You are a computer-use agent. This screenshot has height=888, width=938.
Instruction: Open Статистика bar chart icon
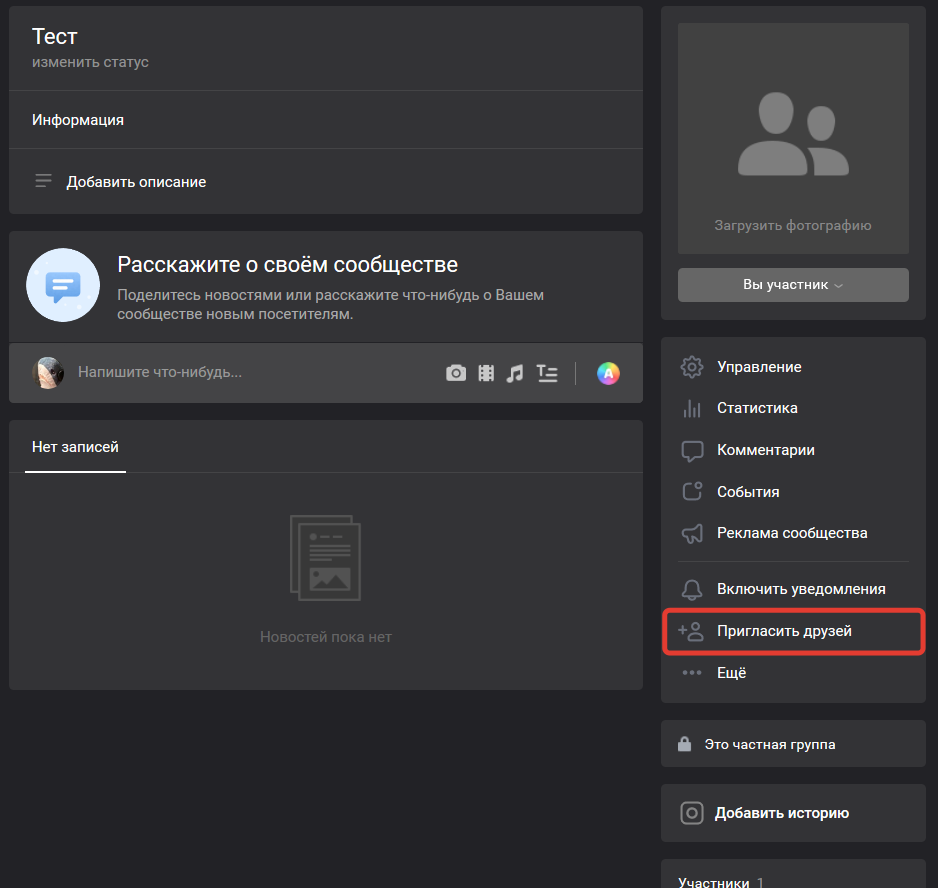tap(691, 408)
